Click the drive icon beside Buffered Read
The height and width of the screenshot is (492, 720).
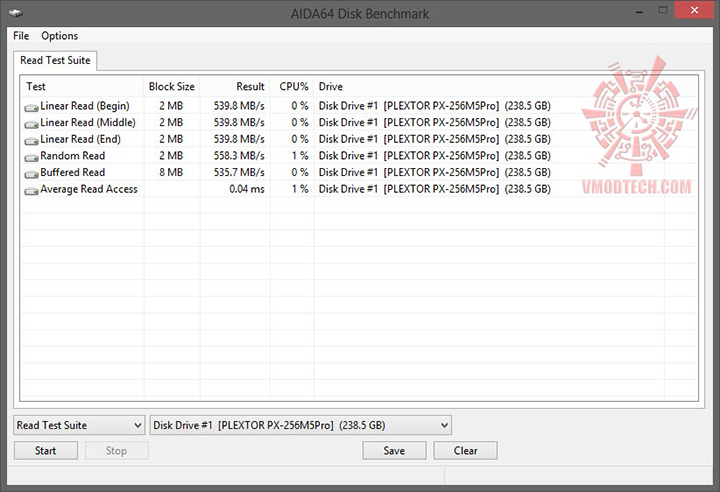(x=31, y=174)
